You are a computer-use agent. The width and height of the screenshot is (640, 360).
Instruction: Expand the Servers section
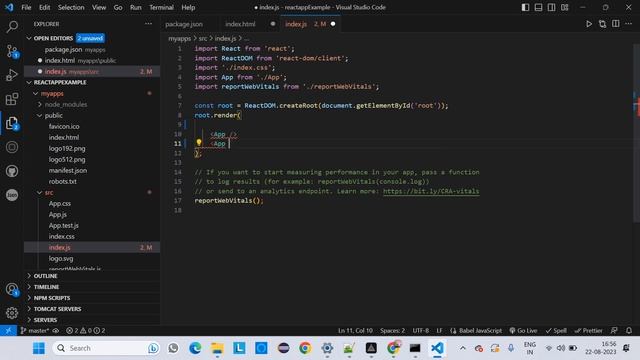pos(29,320)
